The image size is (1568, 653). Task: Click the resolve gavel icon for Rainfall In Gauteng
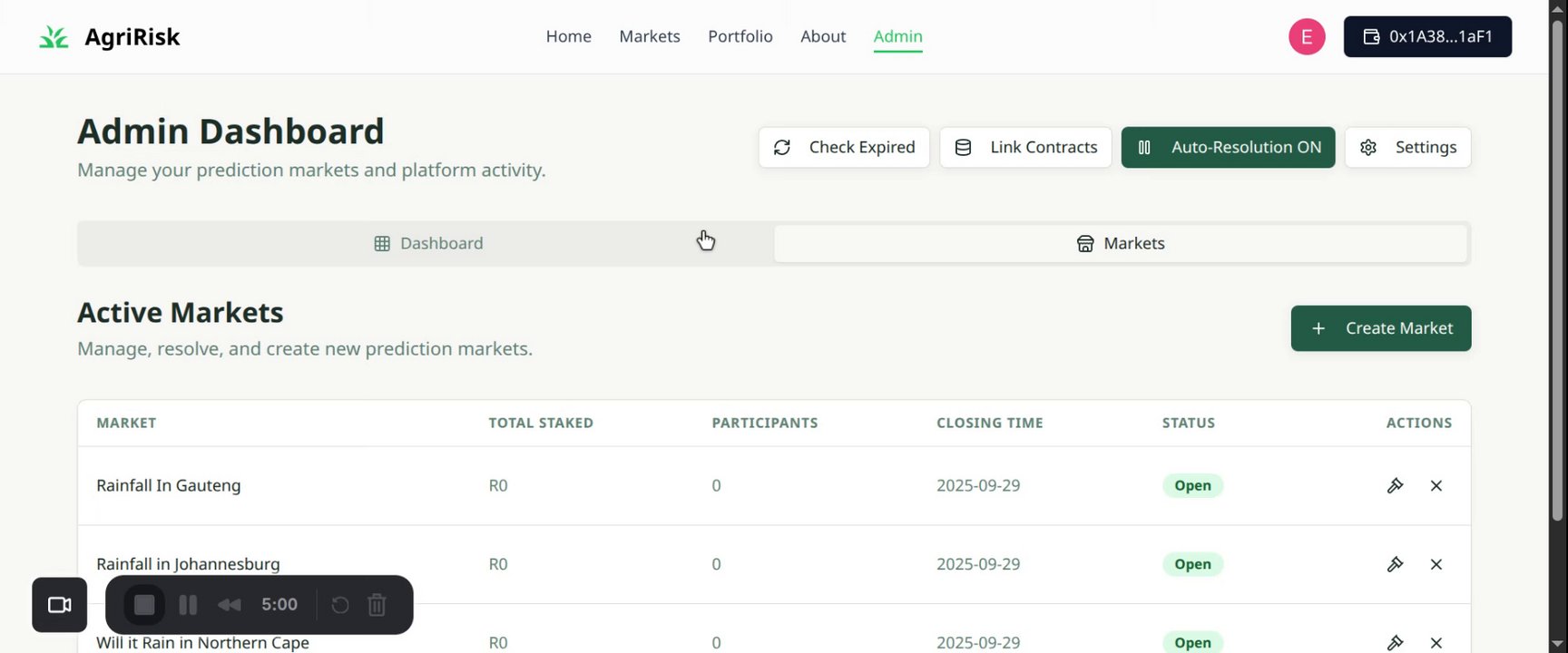pos(1395,485)
